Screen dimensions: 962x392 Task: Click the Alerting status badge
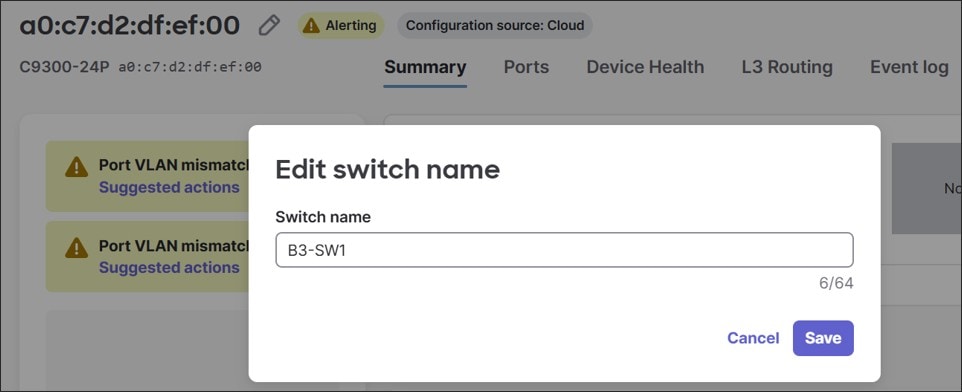pos(341,26)
